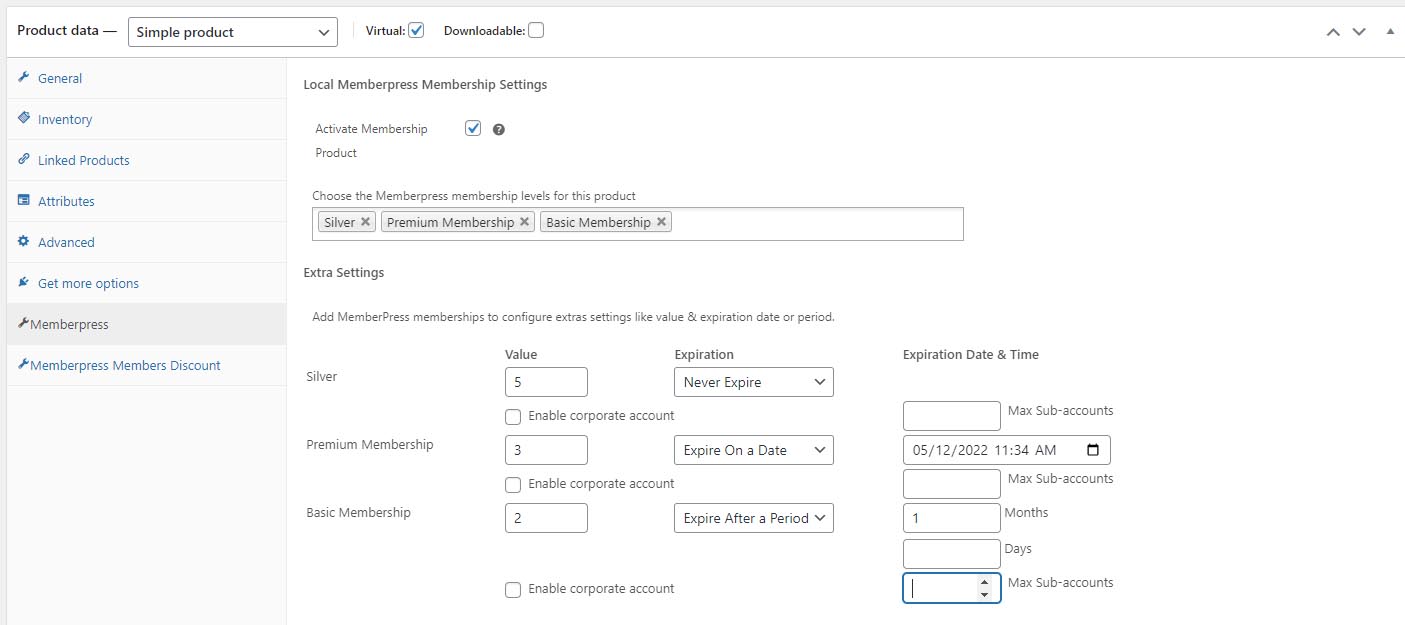Toggle the Downloadable checkbox
This screenshot has width=1405, height=625.
tap(536, 30)
